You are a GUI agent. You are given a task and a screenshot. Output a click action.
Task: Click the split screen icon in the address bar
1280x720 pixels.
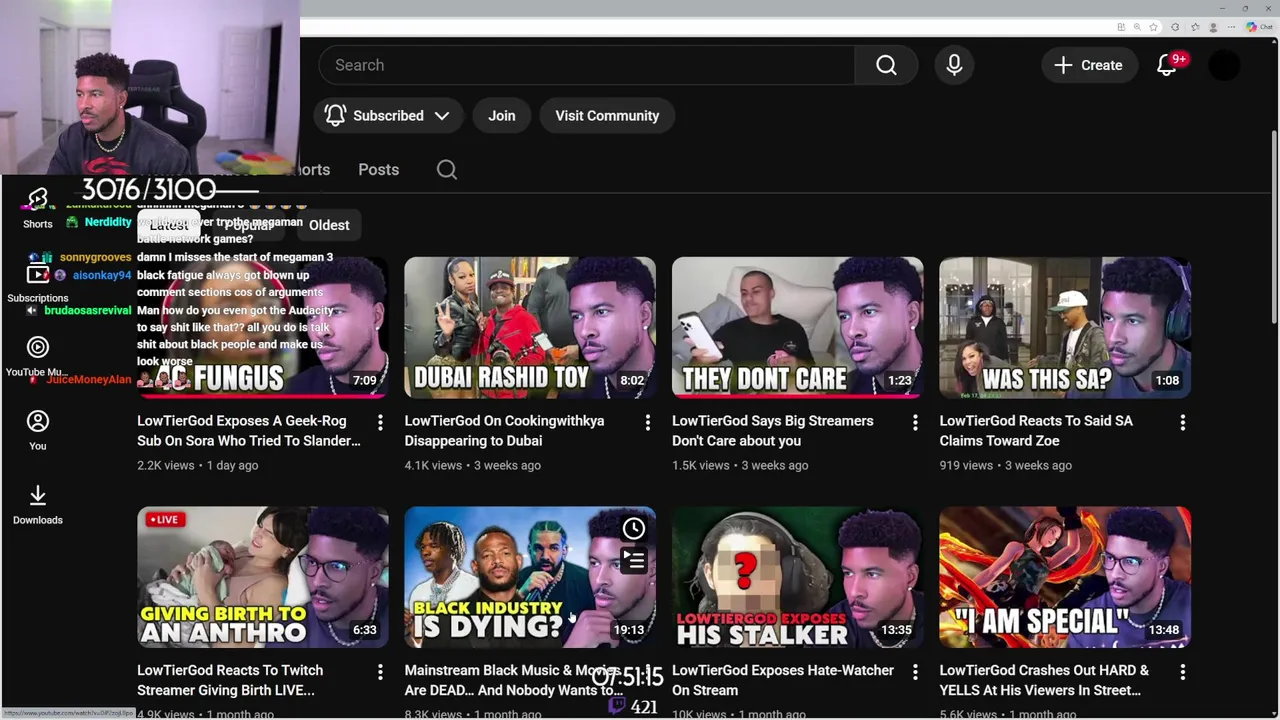(1121, 27)
